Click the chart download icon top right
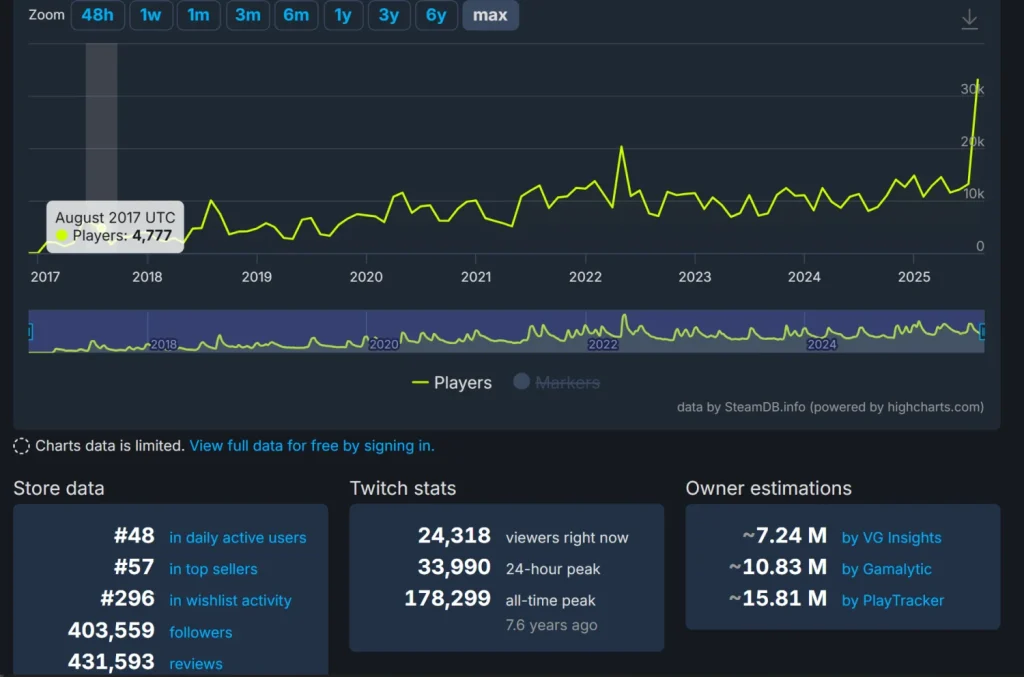The height and width of the screenshot is (677, 1024). pos(969,19)
